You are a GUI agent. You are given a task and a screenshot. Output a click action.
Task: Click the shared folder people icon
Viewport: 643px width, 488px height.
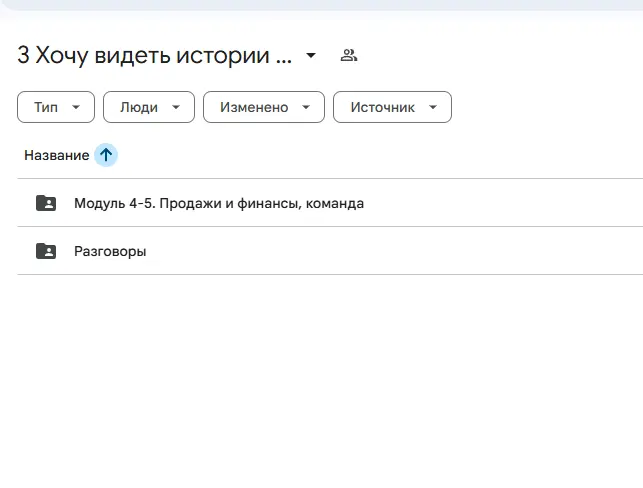click(x=348, y=55)
